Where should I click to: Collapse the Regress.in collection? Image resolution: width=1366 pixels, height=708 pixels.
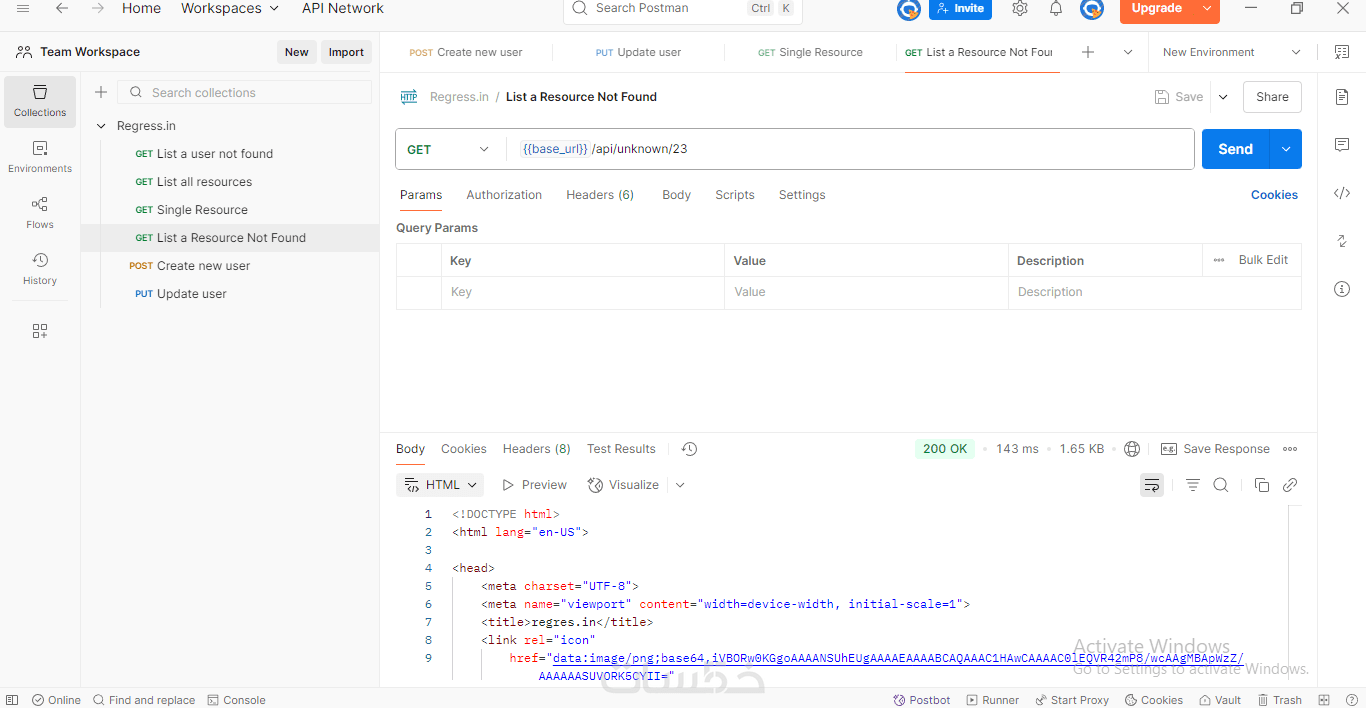[x=101, y=126]
